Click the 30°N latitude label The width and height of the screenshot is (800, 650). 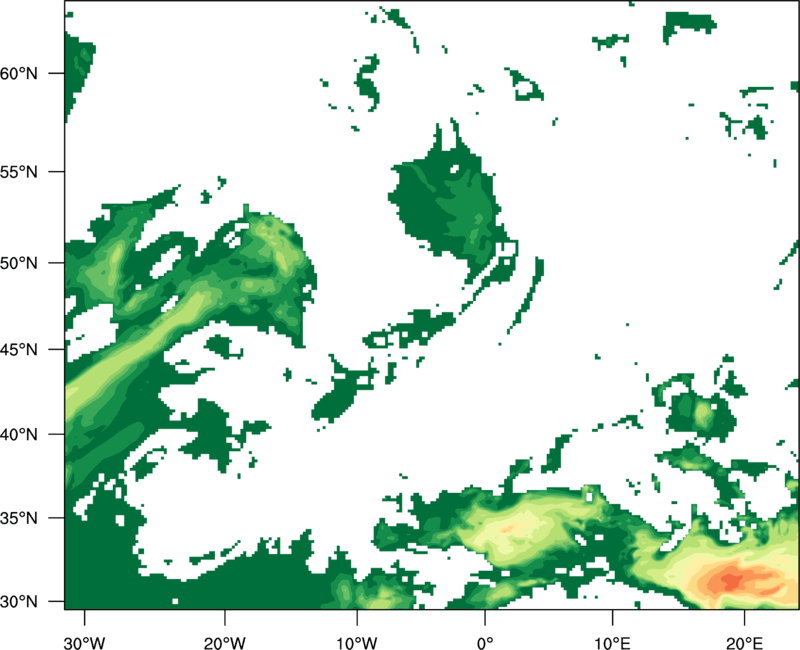coord(19,602)
